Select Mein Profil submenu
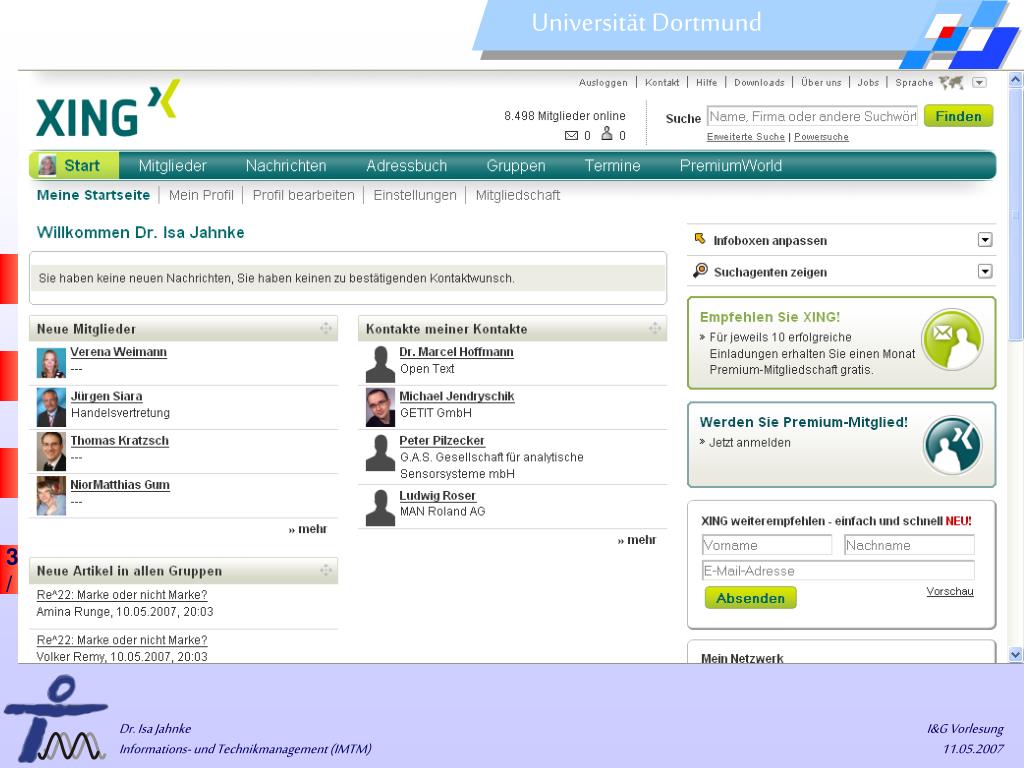 201,195
